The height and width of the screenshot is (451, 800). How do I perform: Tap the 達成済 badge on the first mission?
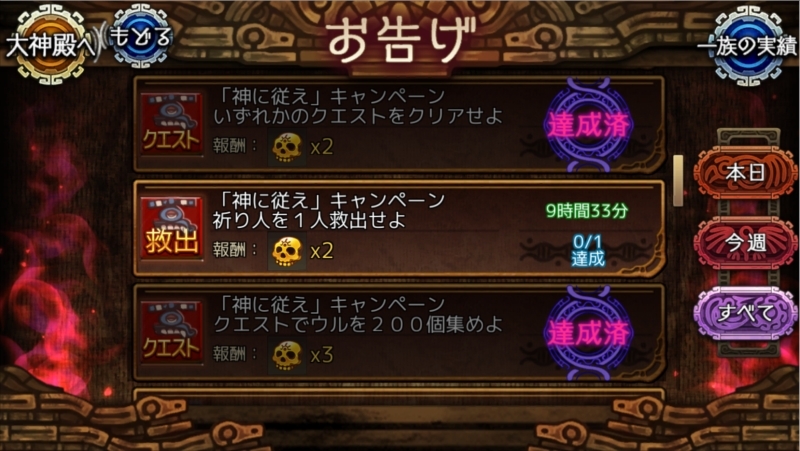(588, 125)
